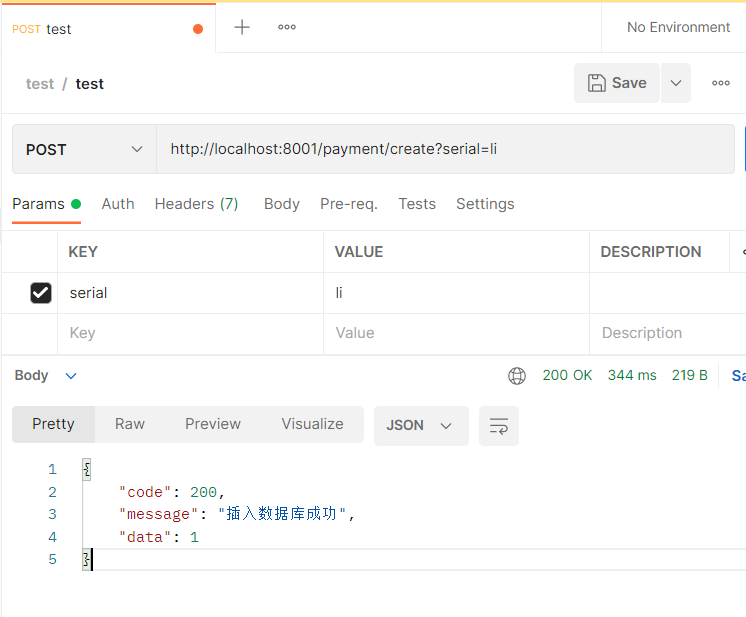746x617 pixels.
Task: Select the Visualize response view
Action: (x=312, y=424)
